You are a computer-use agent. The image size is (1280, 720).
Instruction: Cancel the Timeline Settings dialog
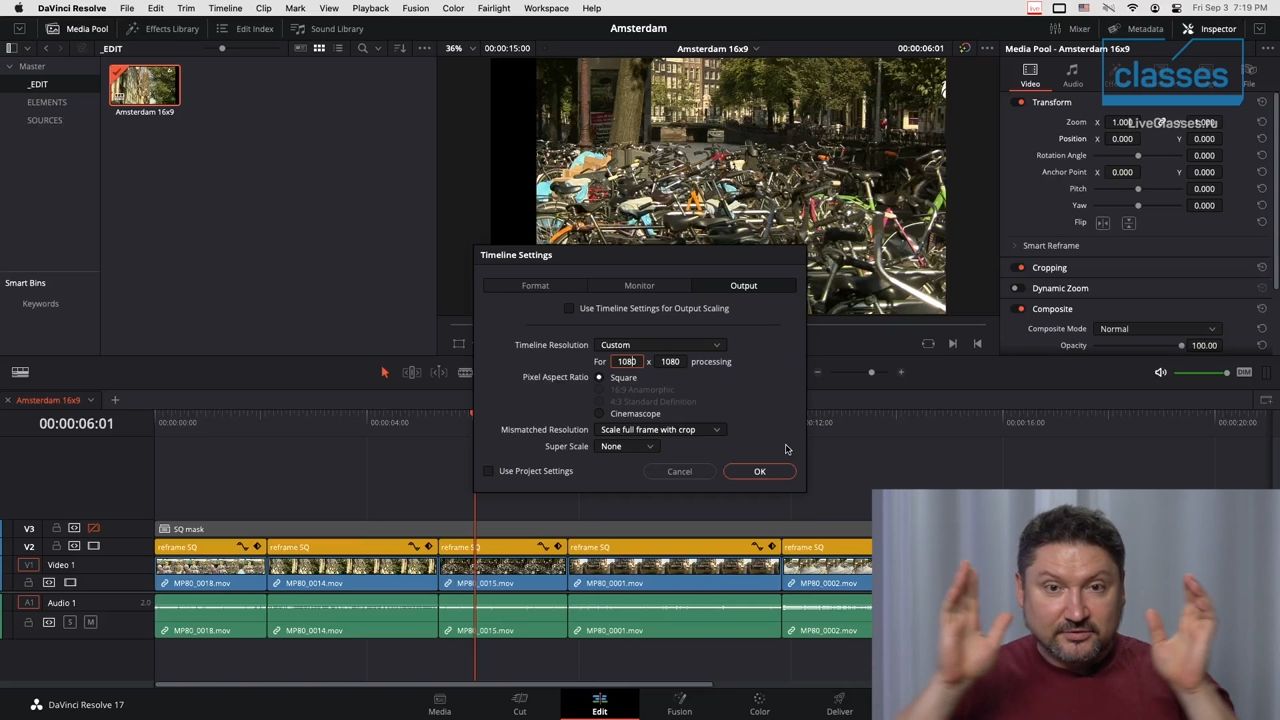[x=679, y=472]
